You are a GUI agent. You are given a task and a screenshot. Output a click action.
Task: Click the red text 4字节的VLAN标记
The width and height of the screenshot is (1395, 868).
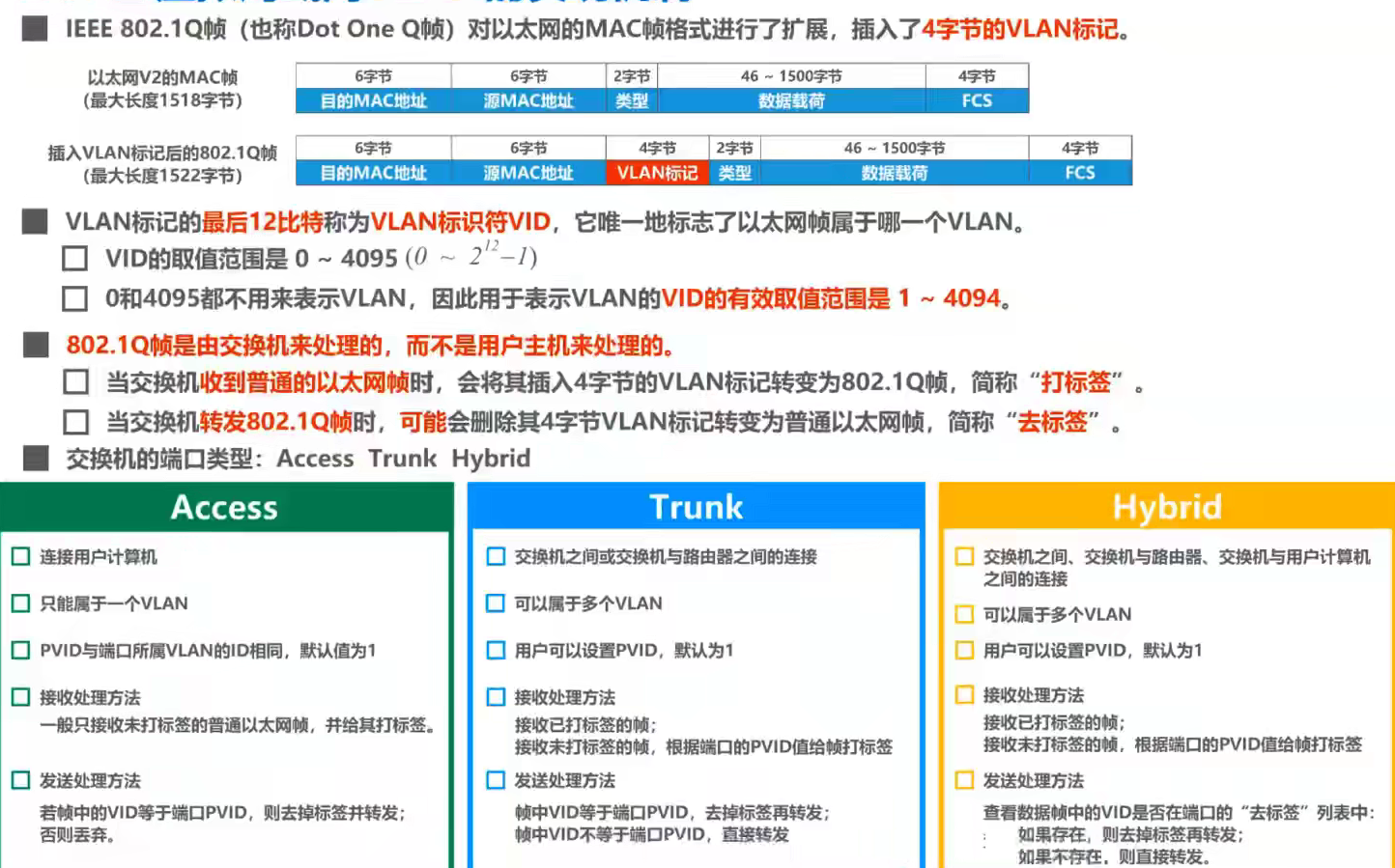(1019, 29)
